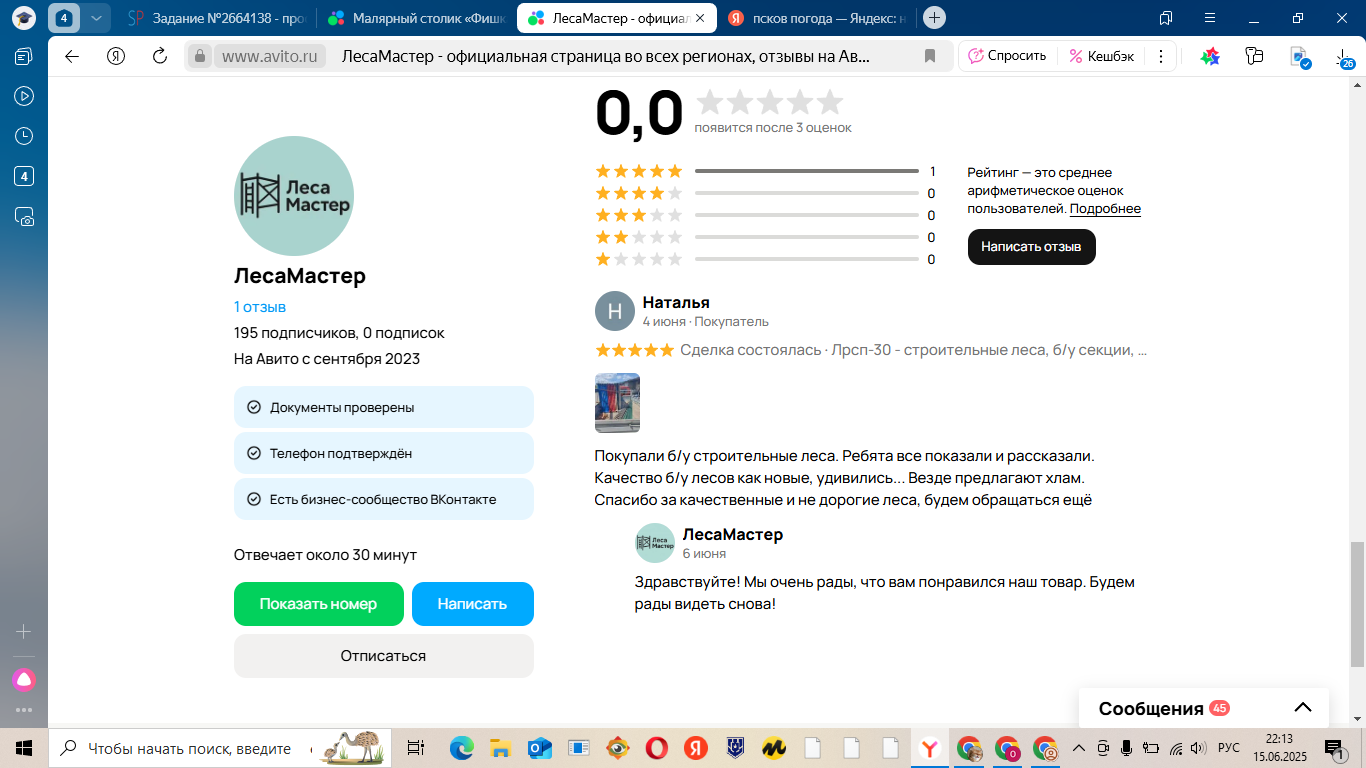
Task: Open the Alice assistant icon in the sidebar
Action: (x=23, y=680)
